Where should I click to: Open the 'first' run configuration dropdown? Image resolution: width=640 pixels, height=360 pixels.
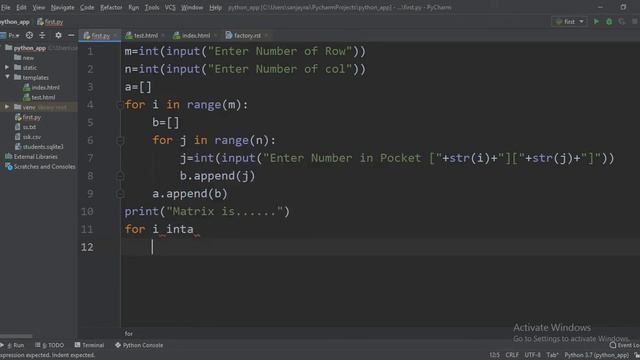570,22
